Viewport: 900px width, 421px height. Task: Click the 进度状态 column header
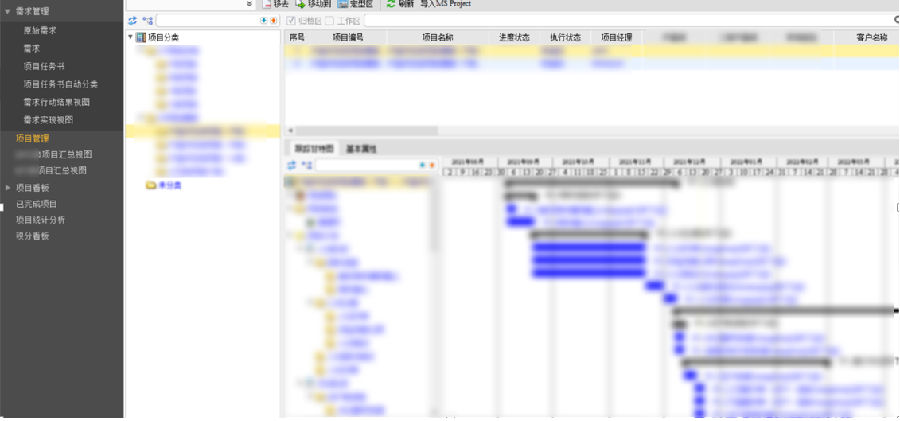pos(514,37)
